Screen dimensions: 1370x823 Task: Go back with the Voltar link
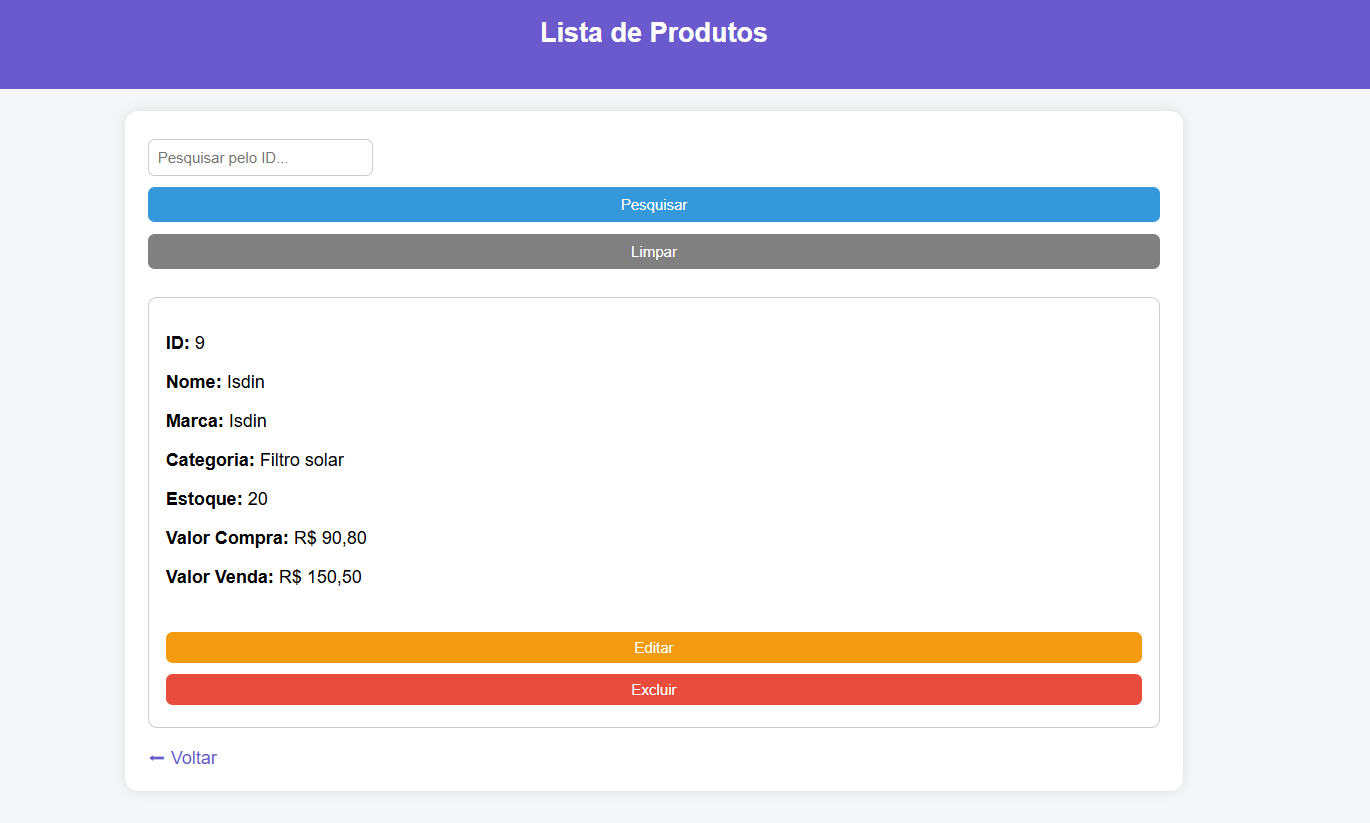[183, 758]
